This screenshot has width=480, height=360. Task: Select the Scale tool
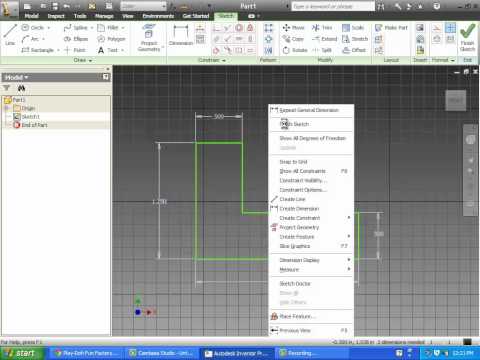353,28
